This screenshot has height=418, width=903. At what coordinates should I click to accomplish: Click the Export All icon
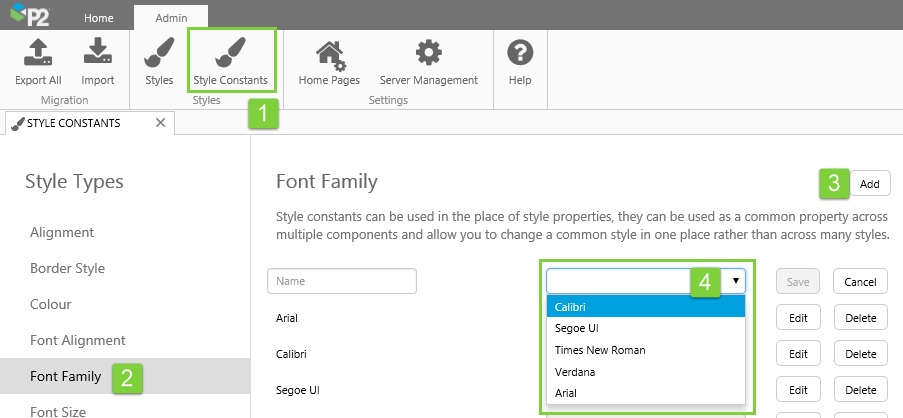pyautogui.click(x=38, y=52)
